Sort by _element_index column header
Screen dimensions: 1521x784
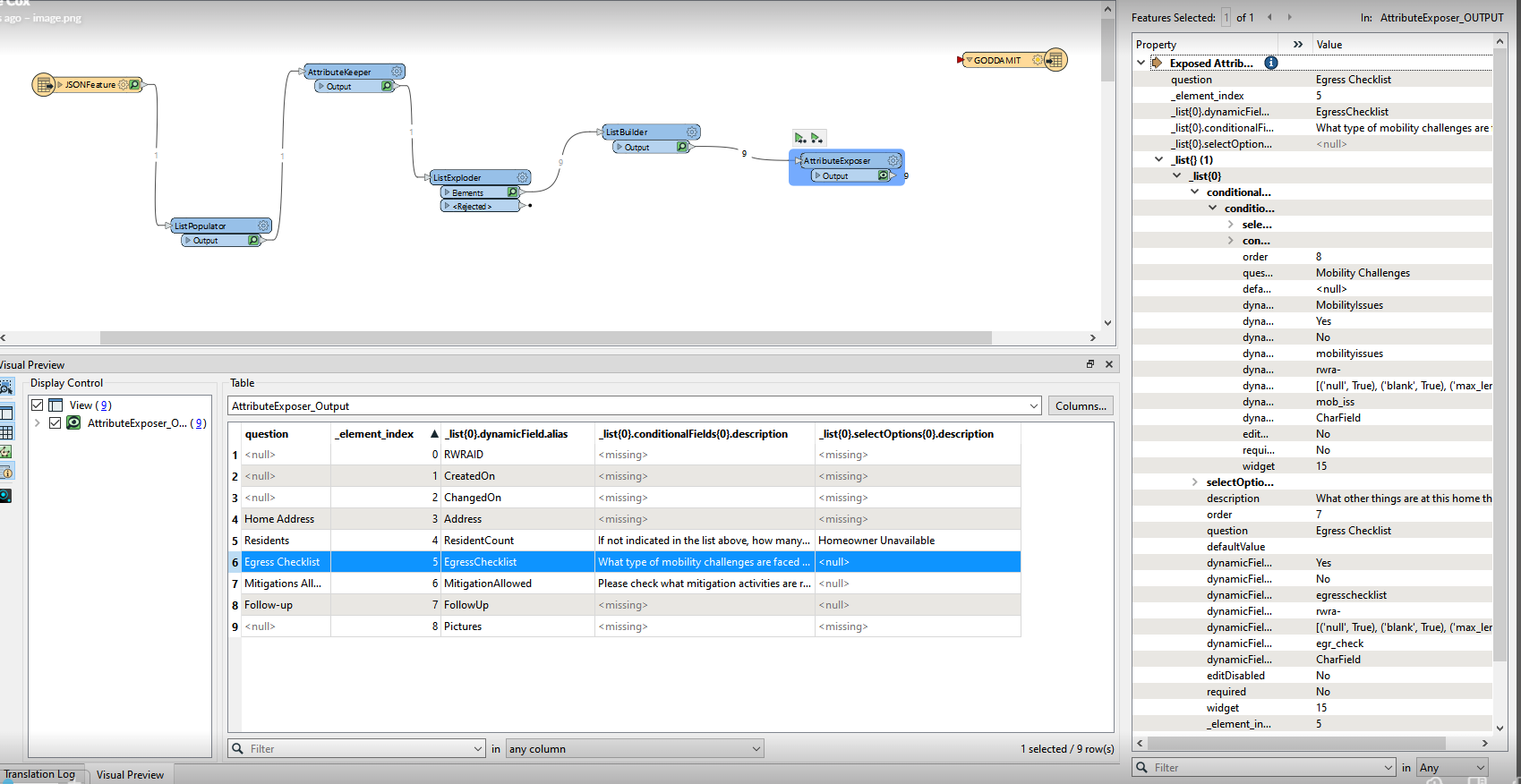[x=386, y=434]
